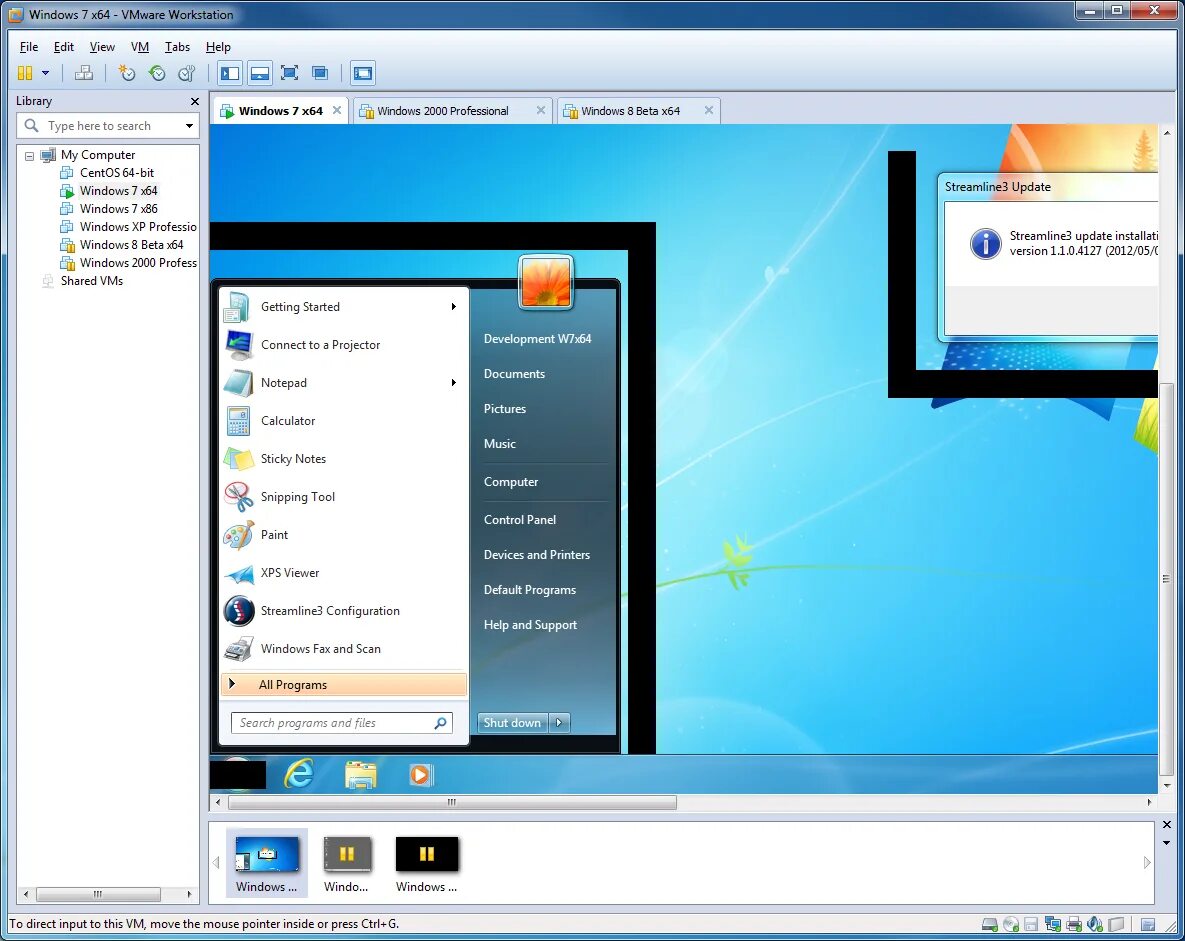
Task: Open Internet Explorer from the guest taskbar
Action: pos(299,775)
